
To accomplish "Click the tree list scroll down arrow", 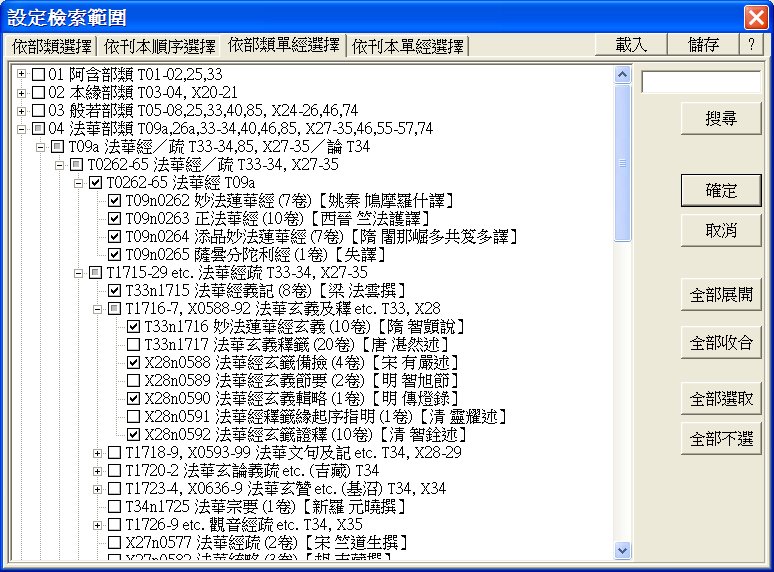I will pyautogui.click(x=623, y=551).
